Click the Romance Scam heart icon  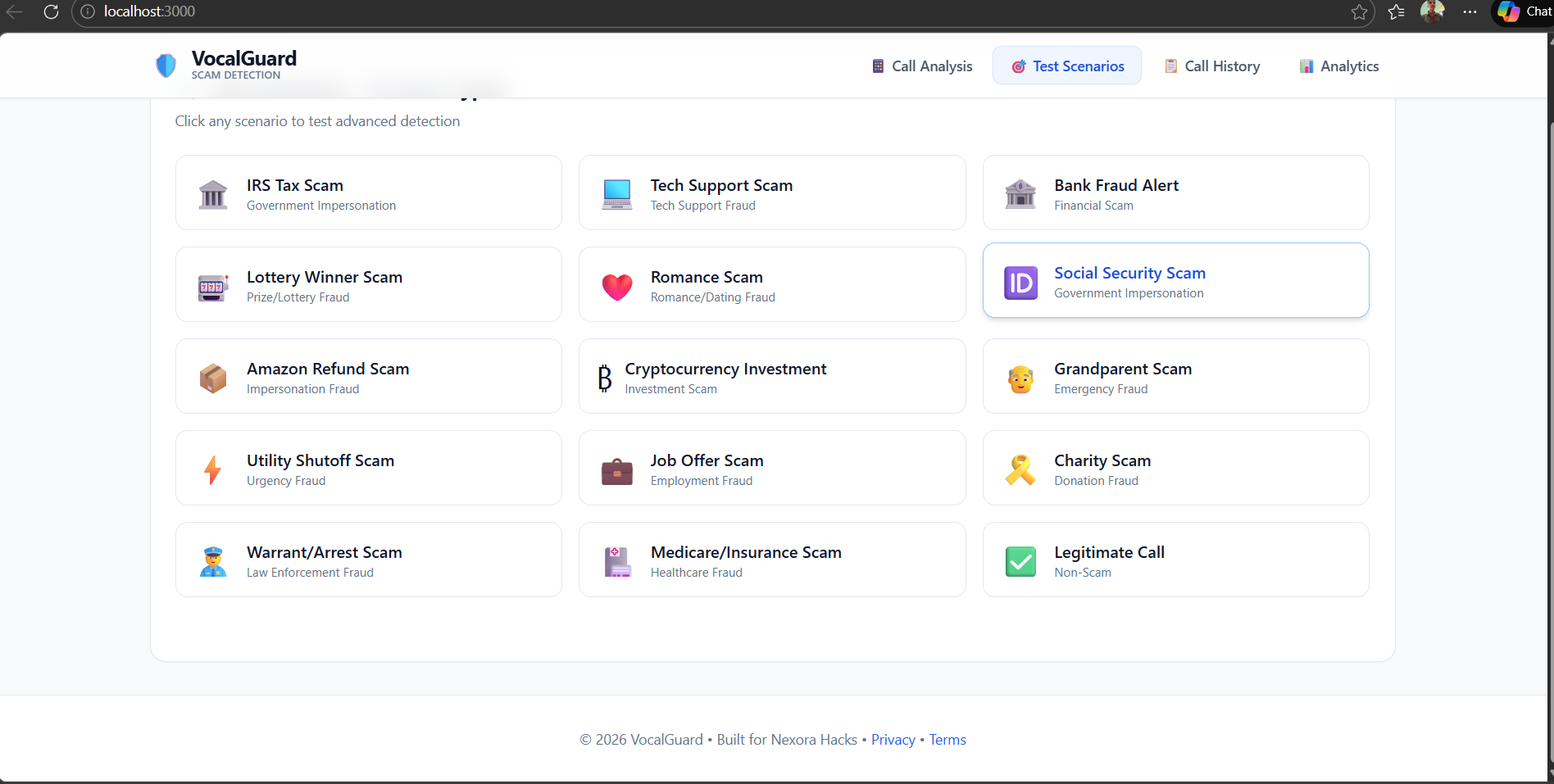click(617, 286)
